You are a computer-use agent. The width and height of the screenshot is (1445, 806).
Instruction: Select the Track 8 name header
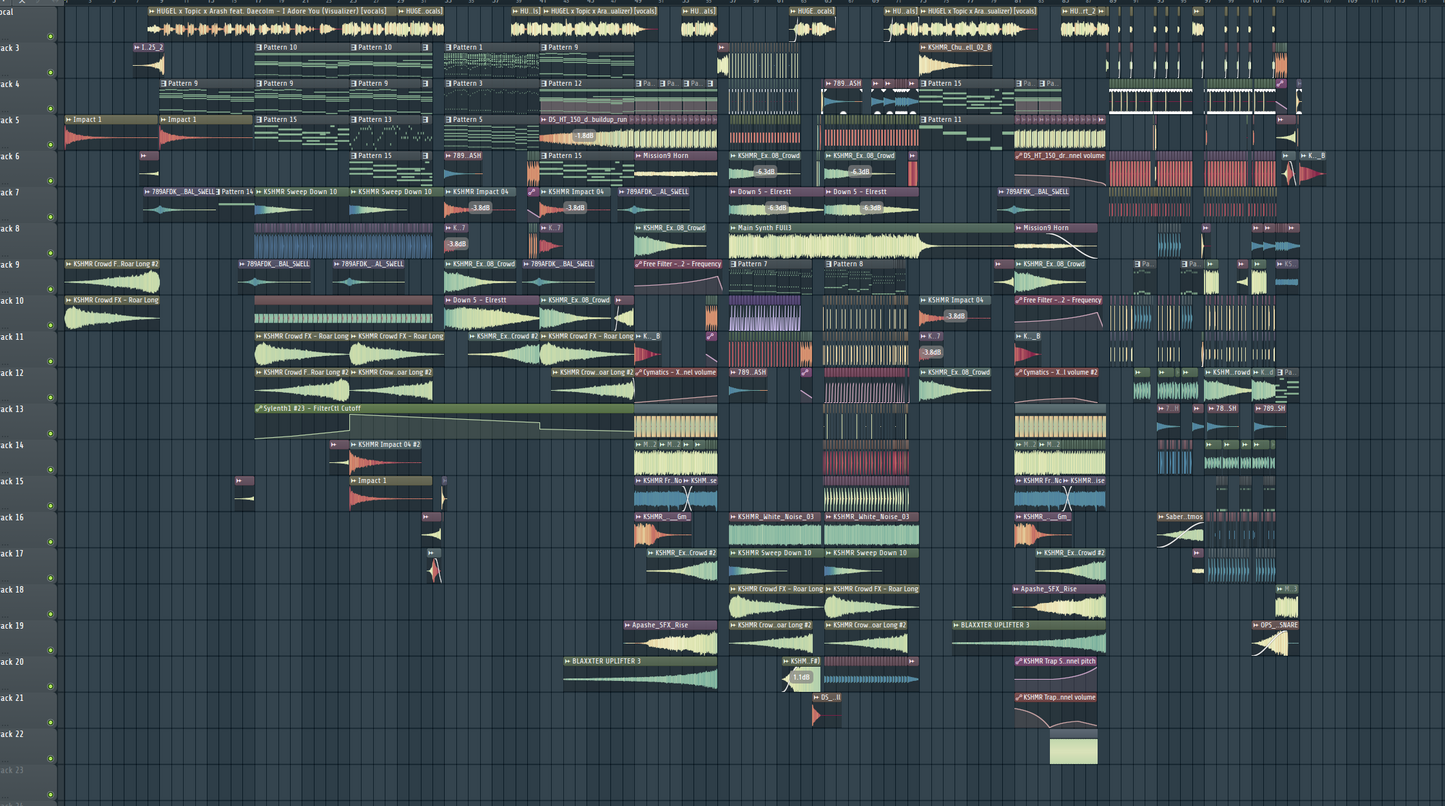18,228
